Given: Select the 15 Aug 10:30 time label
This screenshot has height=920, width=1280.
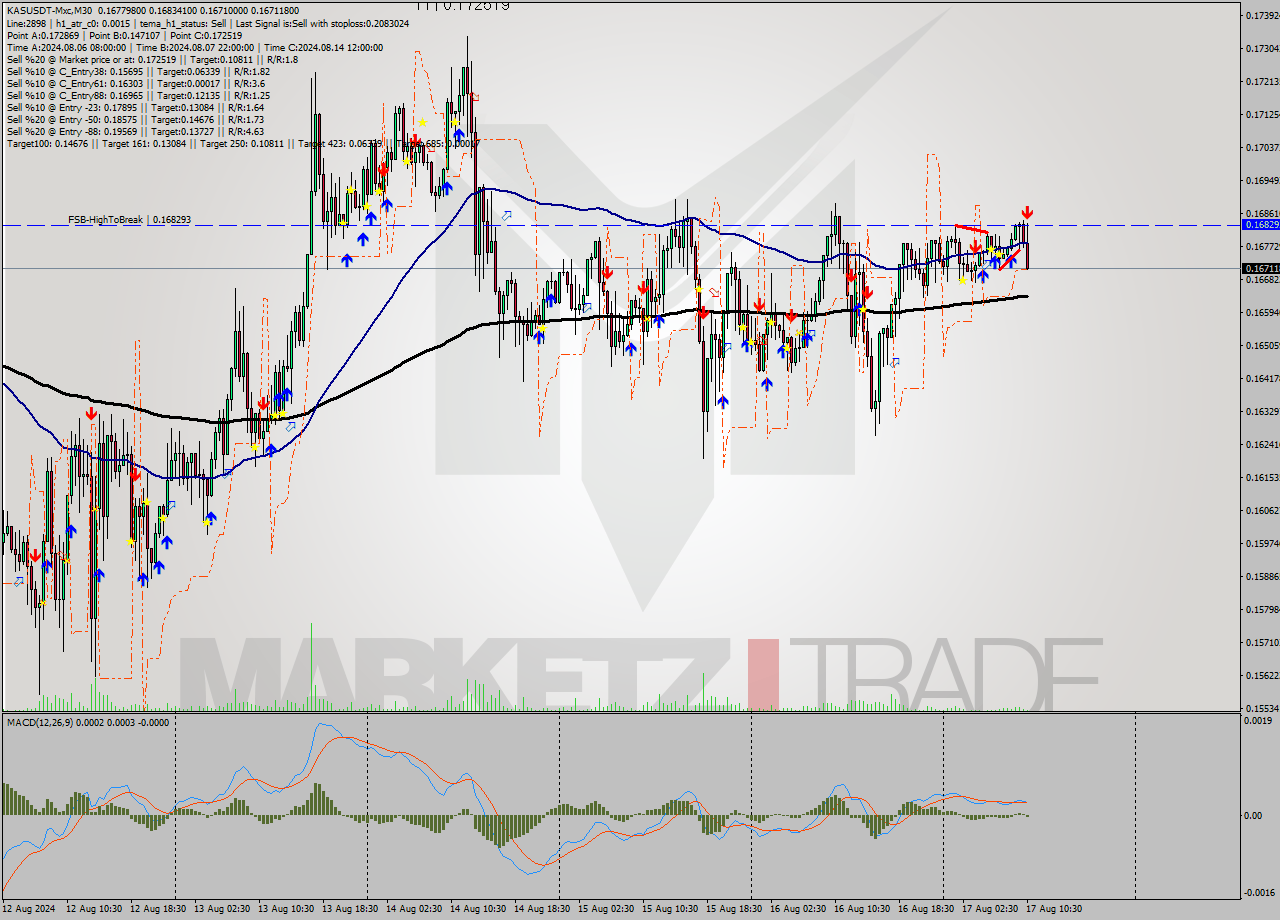Looking at the screenshot, I should point(670,908).
